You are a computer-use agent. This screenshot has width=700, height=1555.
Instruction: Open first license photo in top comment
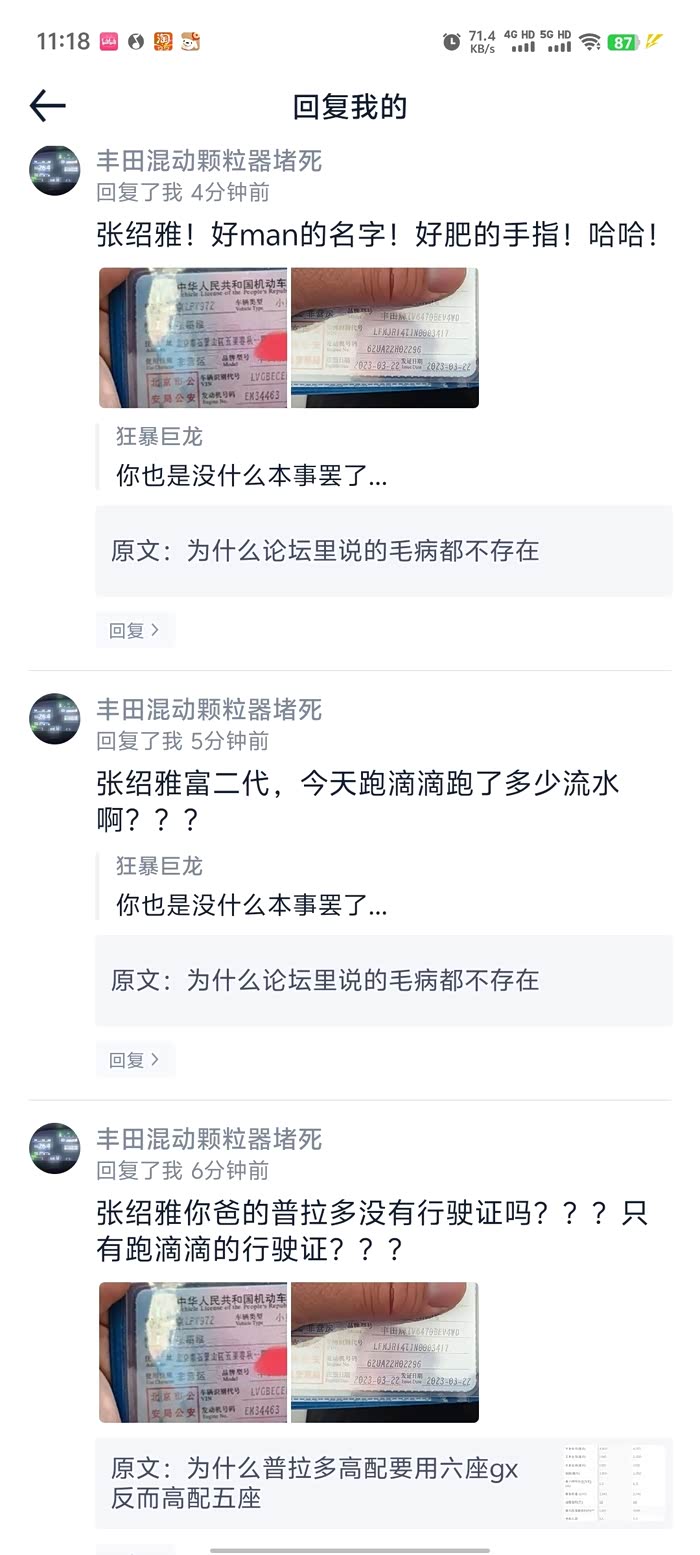[x=193, y=338]
